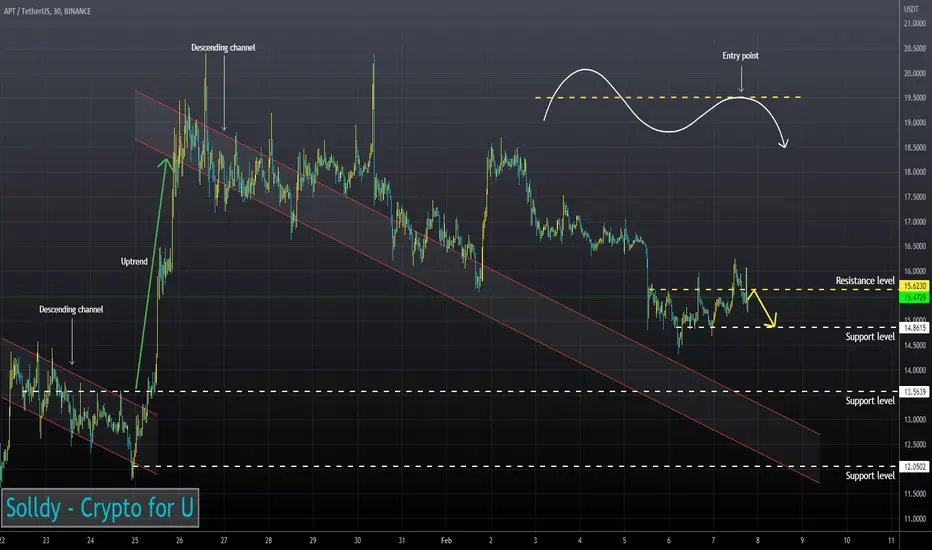Image resolution: width=932 pixels, height=550 pixels.
Task: Select the lower Descending channel label near 15.0000
Action: [71, 309]
